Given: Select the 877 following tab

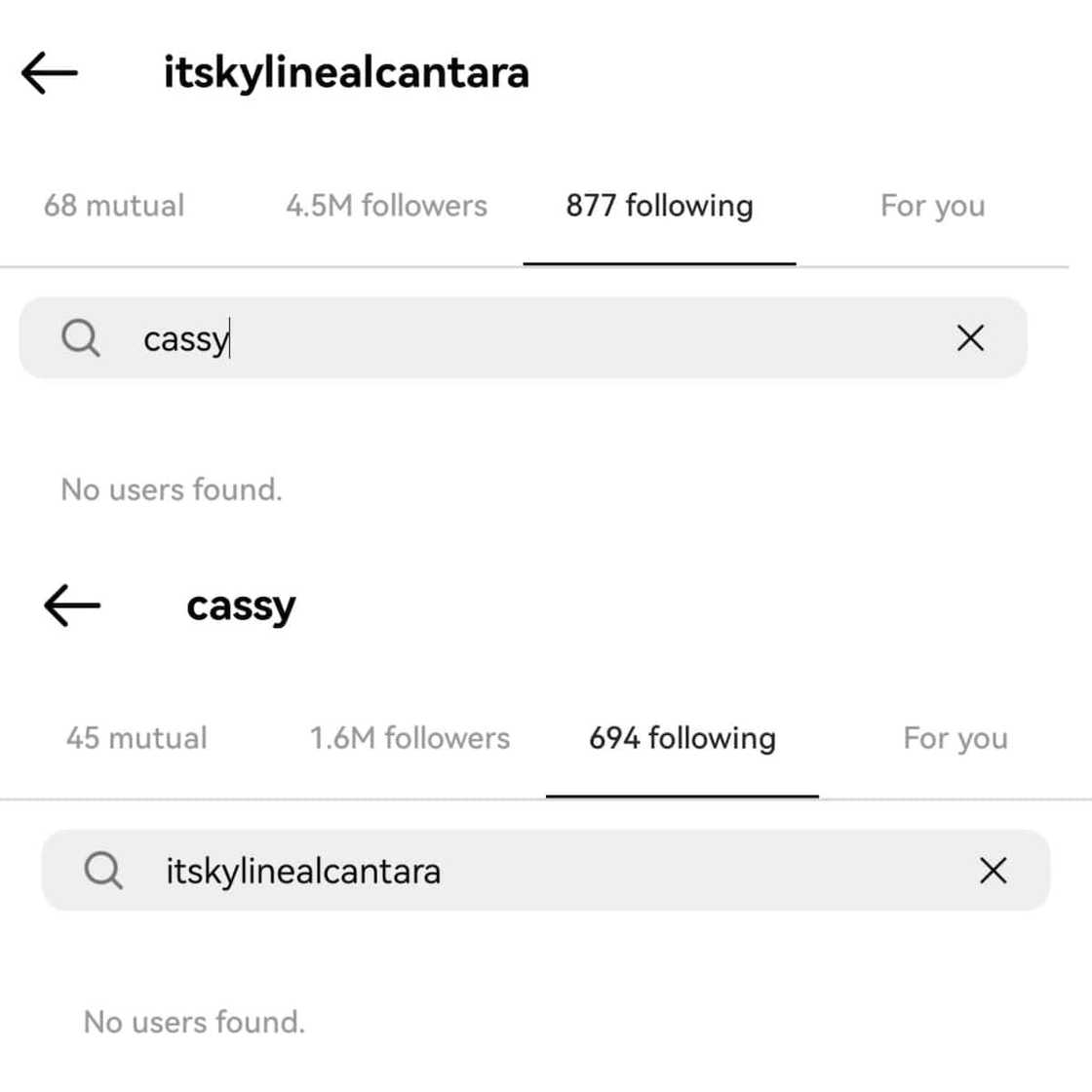Looking at the screenshot, I should coord(659,206).
